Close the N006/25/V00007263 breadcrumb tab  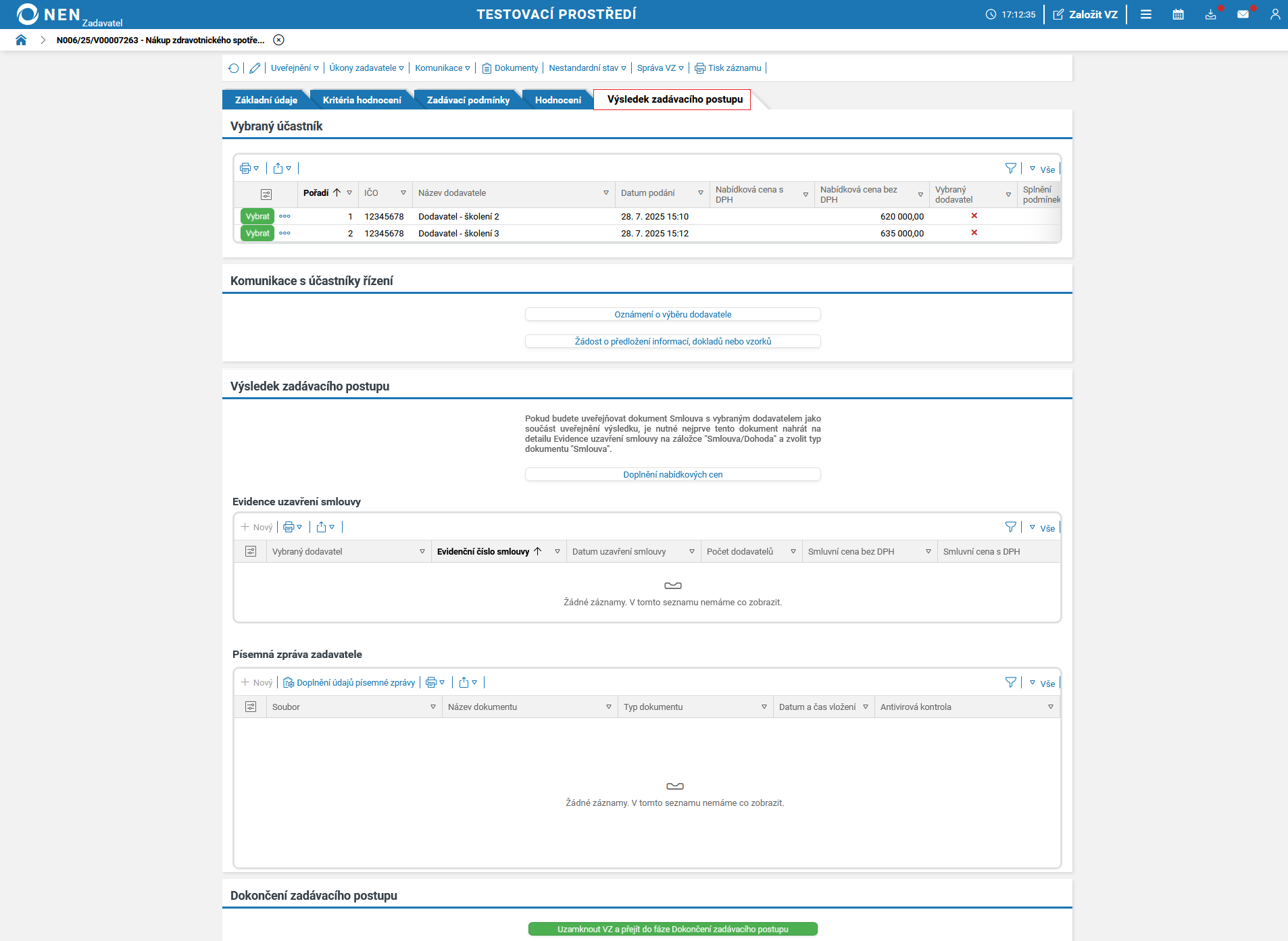tap(278, 40)
